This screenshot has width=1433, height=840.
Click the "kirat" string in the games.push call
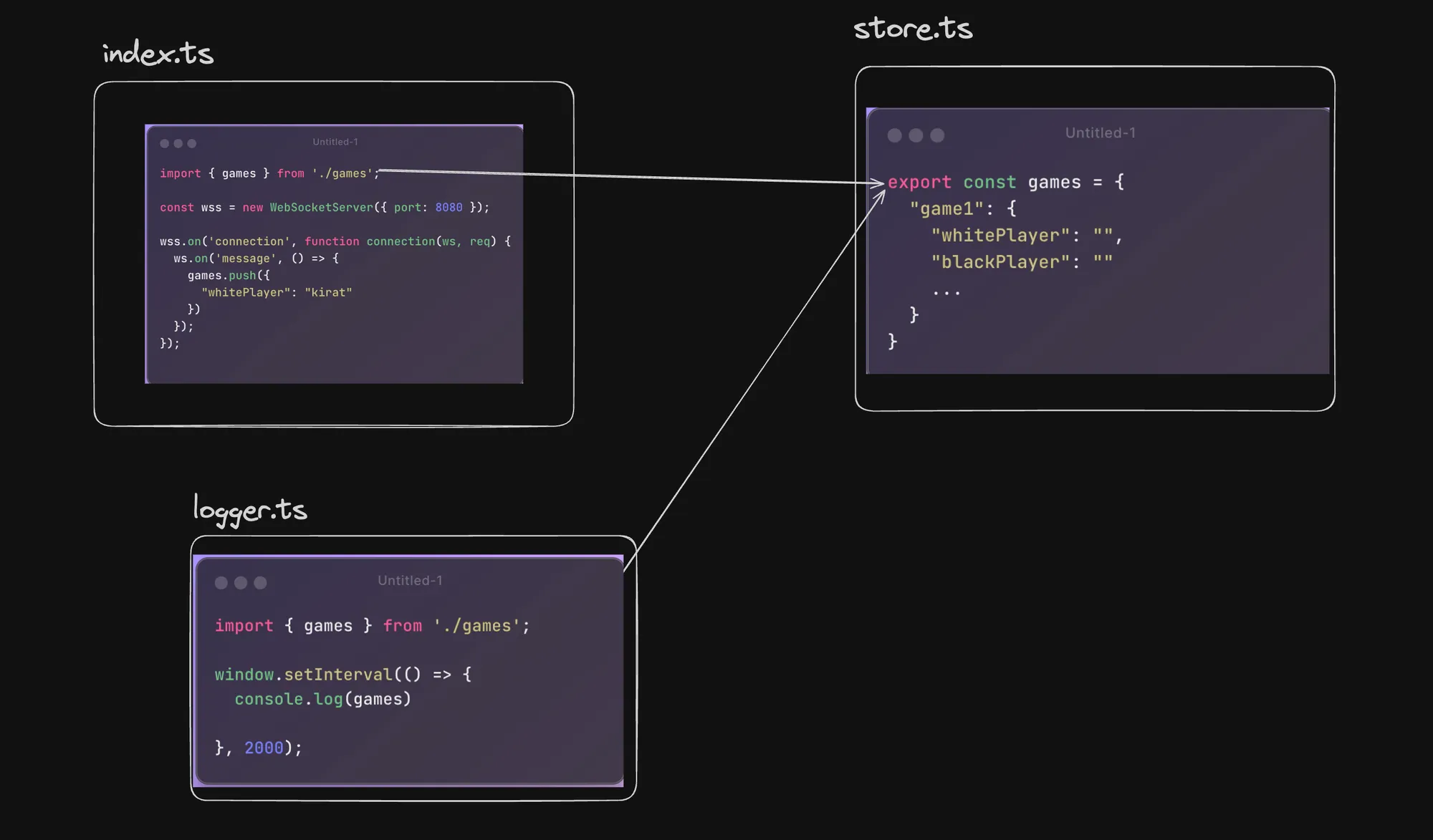tap(328, 293)
